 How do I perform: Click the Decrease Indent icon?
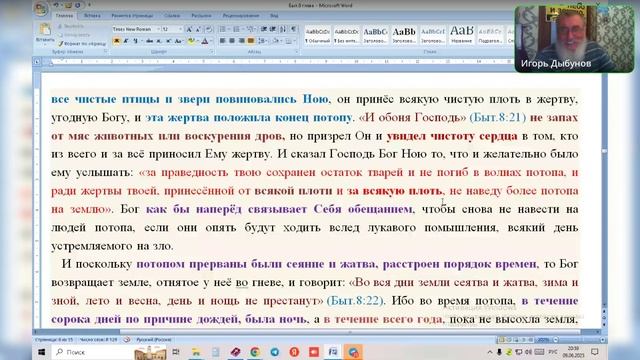coord(264,29)
